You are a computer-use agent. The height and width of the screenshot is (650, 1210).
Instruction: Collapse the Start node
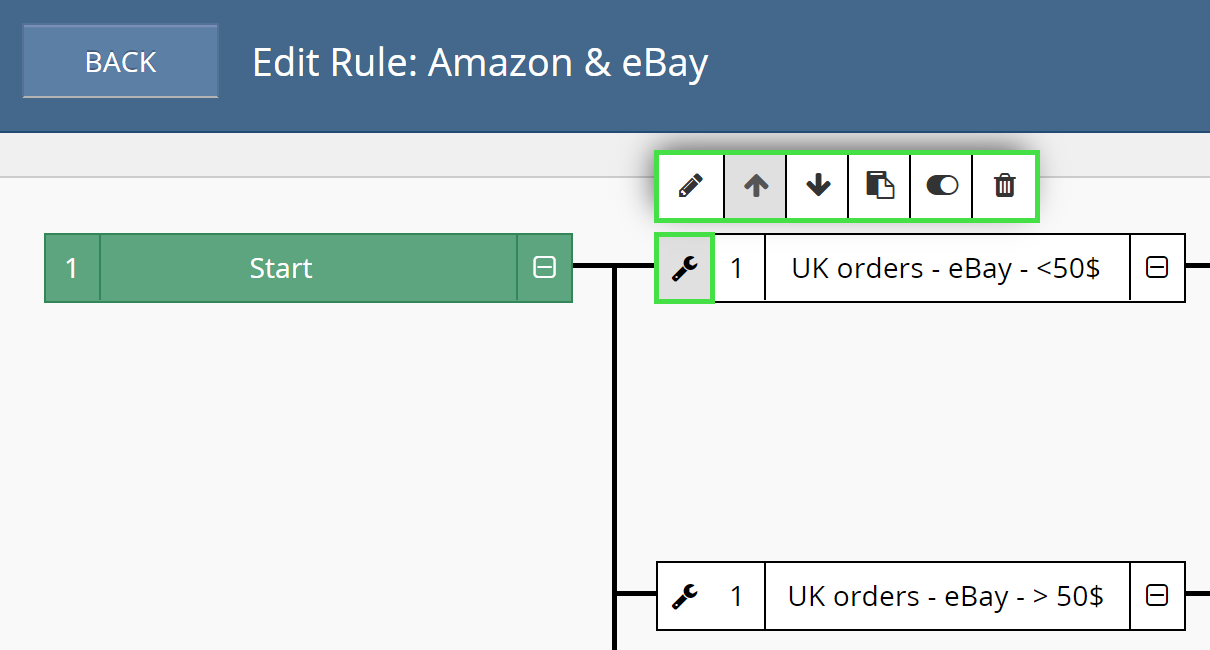(544, 268)
